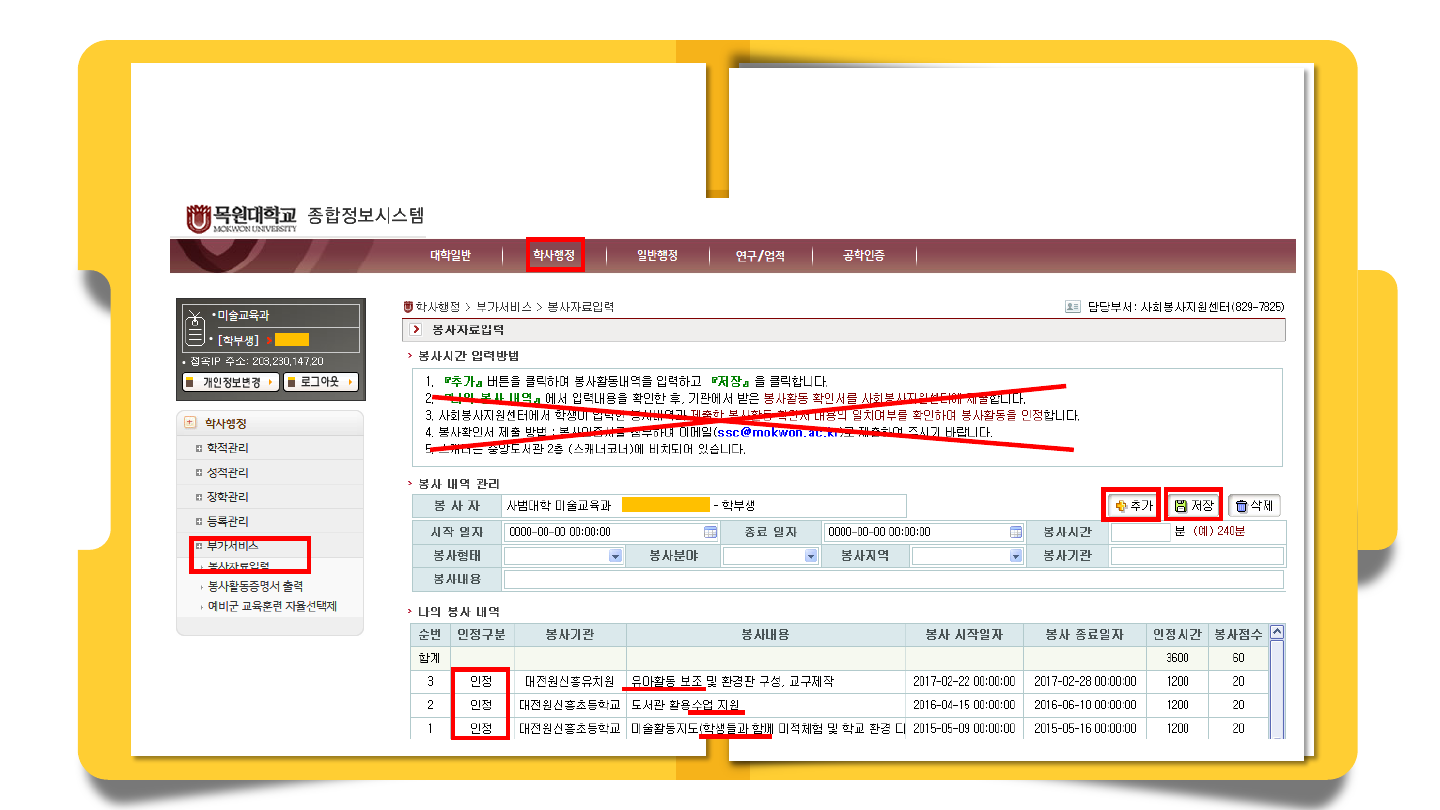Open the 시작 일자 calendar picker icon

pos(711,532)
